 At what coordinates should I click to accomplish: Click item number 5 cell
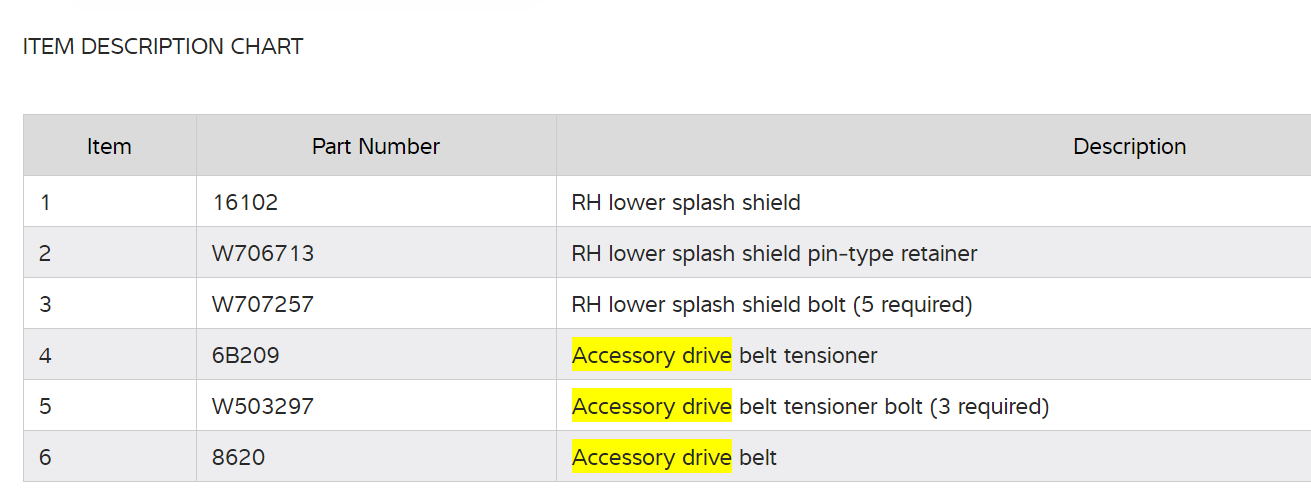(x=46, y=407)
